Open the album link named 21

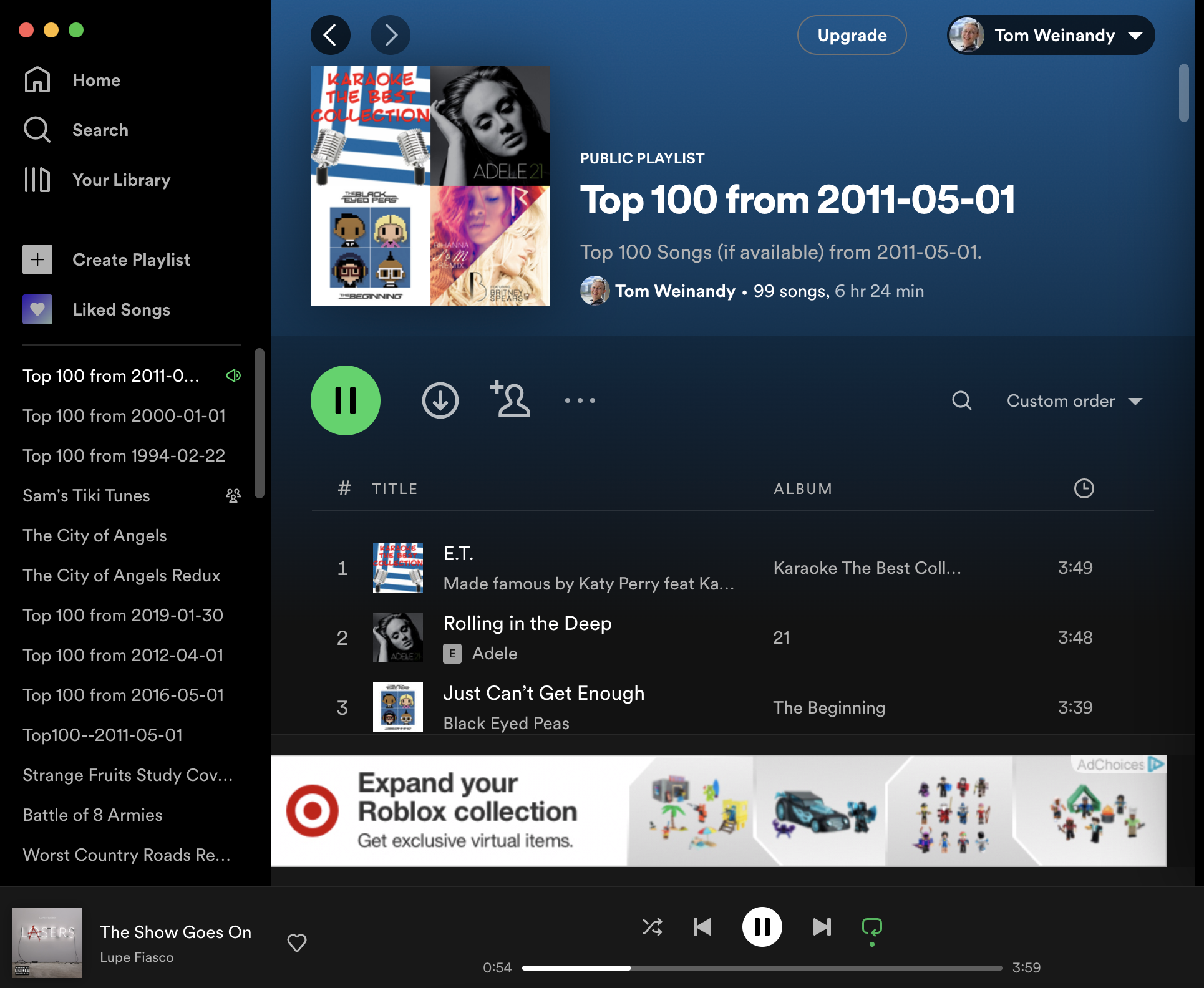782,637
